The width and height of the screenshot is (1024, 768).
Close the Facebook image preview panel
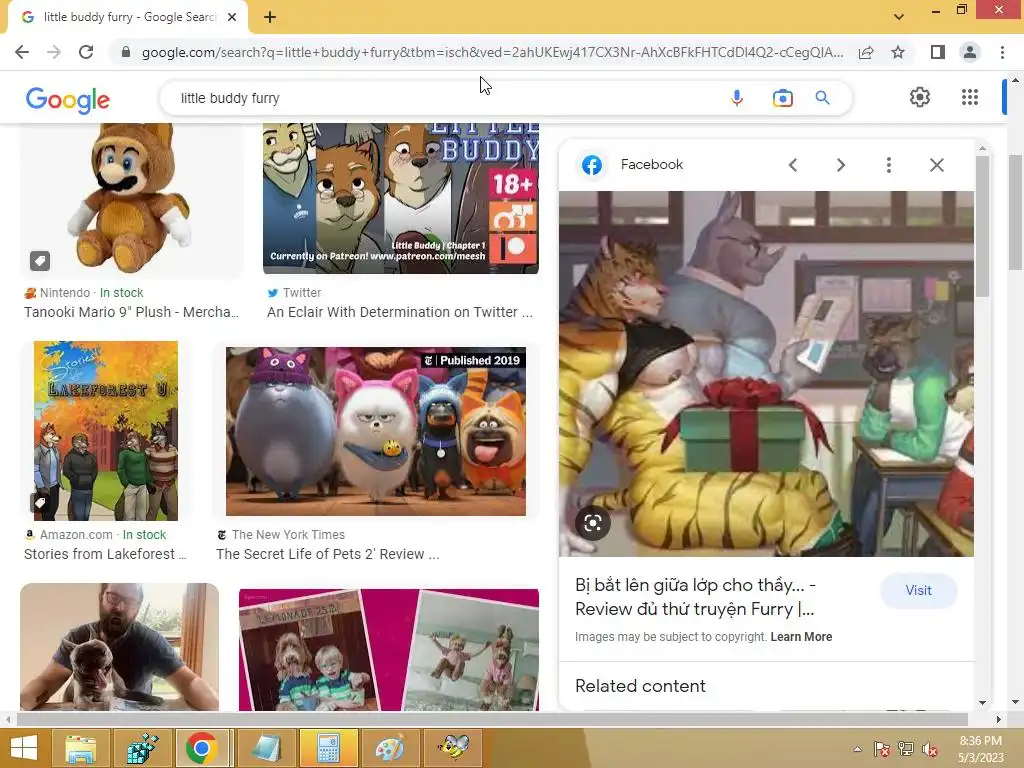[936, 165]
